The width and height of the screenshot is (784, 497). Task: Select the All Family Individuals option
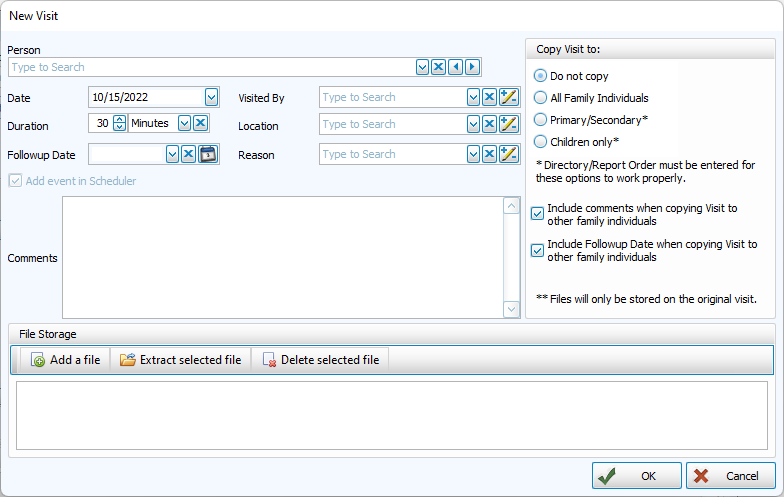click(541, 98)
